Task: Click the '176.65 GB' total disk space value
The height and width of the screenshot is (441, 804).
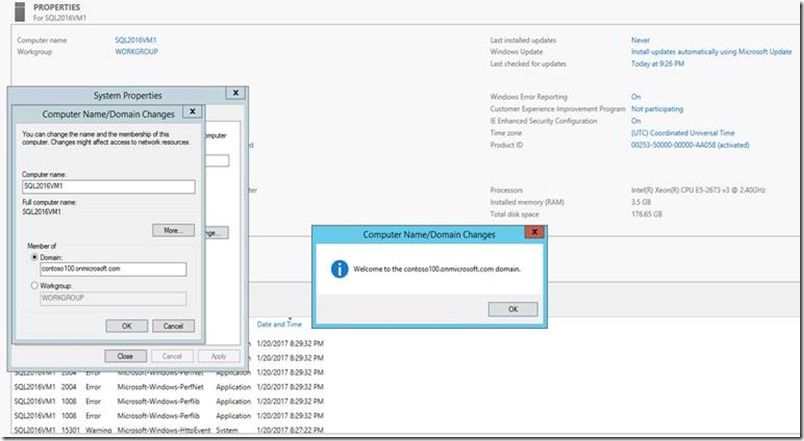Action: [647, 214]
